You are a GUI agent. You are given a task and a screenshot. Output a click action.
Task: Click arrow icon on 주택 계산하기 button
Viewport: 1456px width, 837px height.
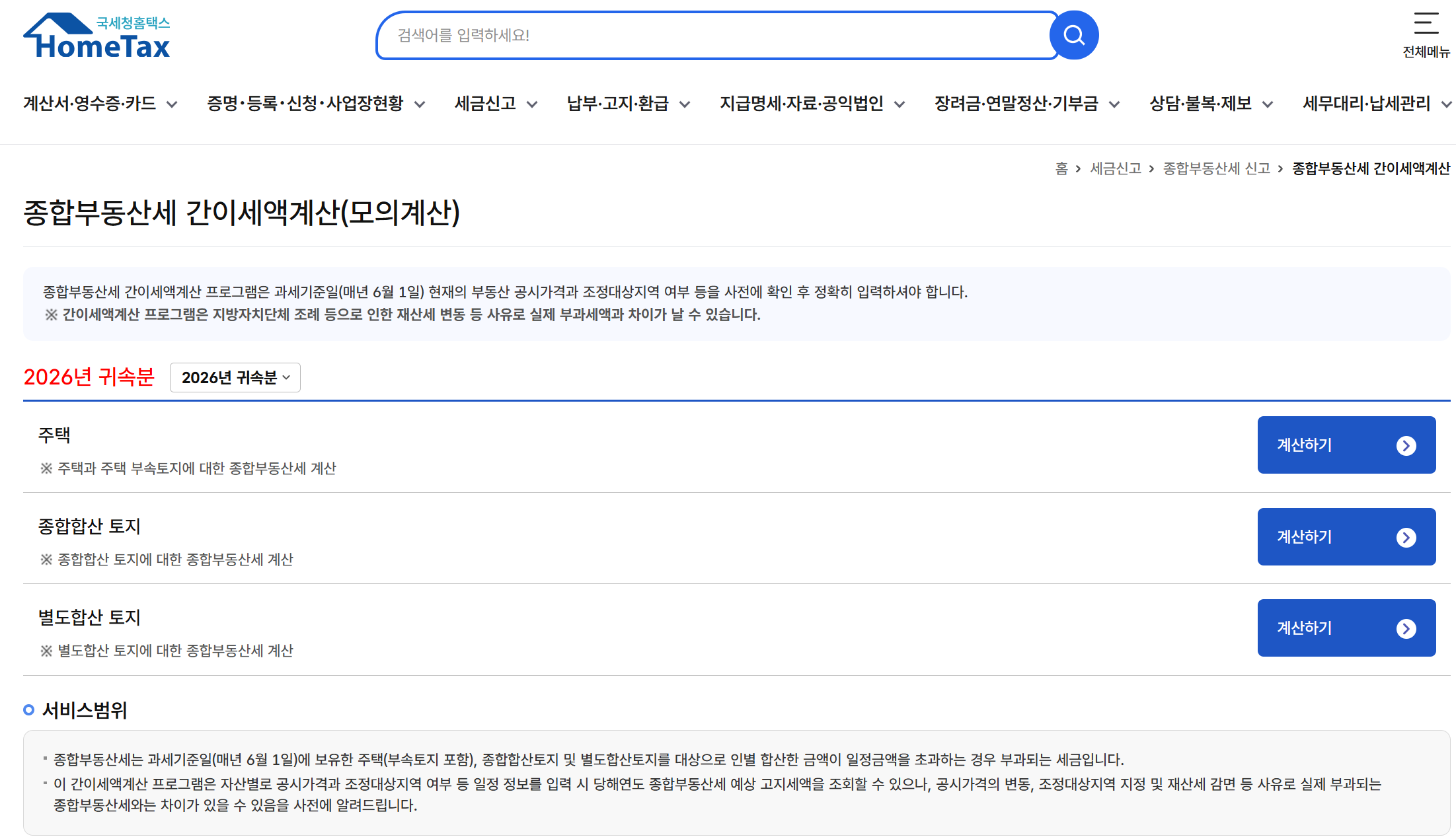point(1406,445)
